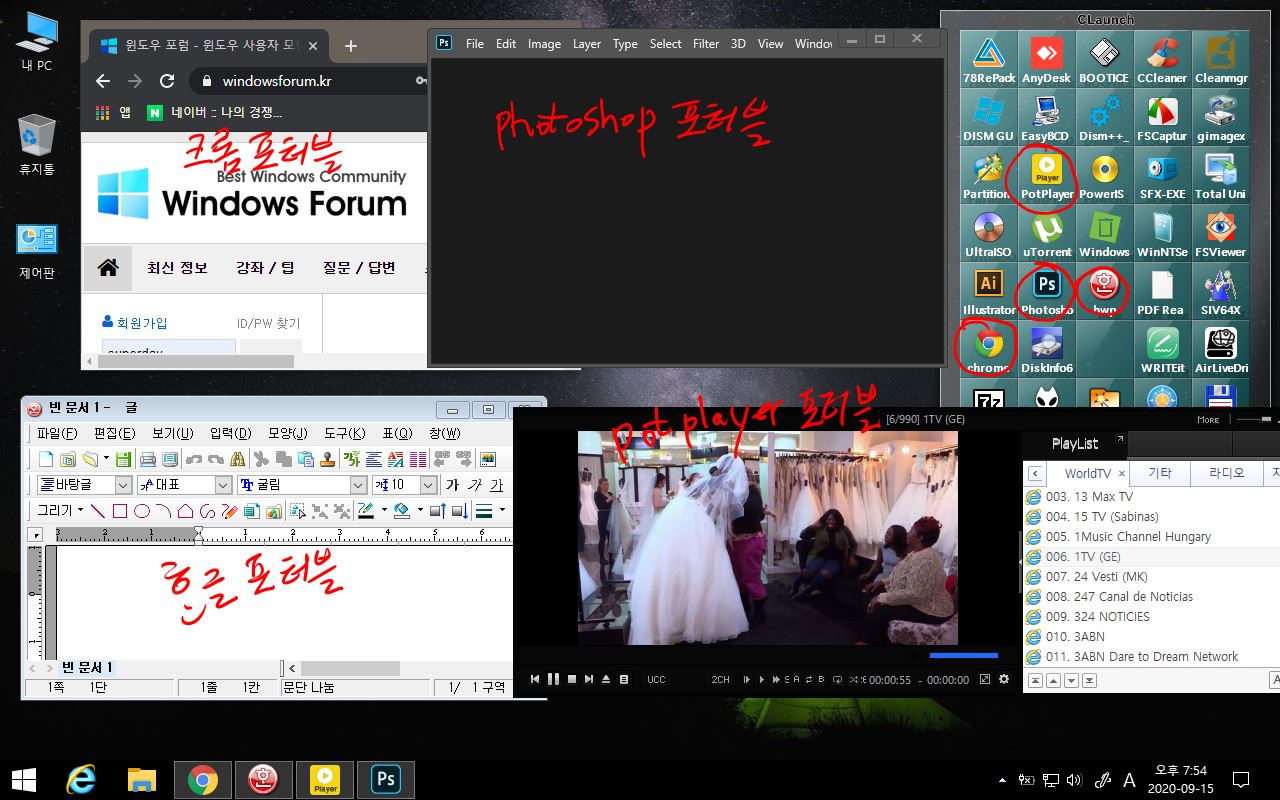
Task: Select the rectangle drawing tool in Hangul
Action: [x=120, y=511]
